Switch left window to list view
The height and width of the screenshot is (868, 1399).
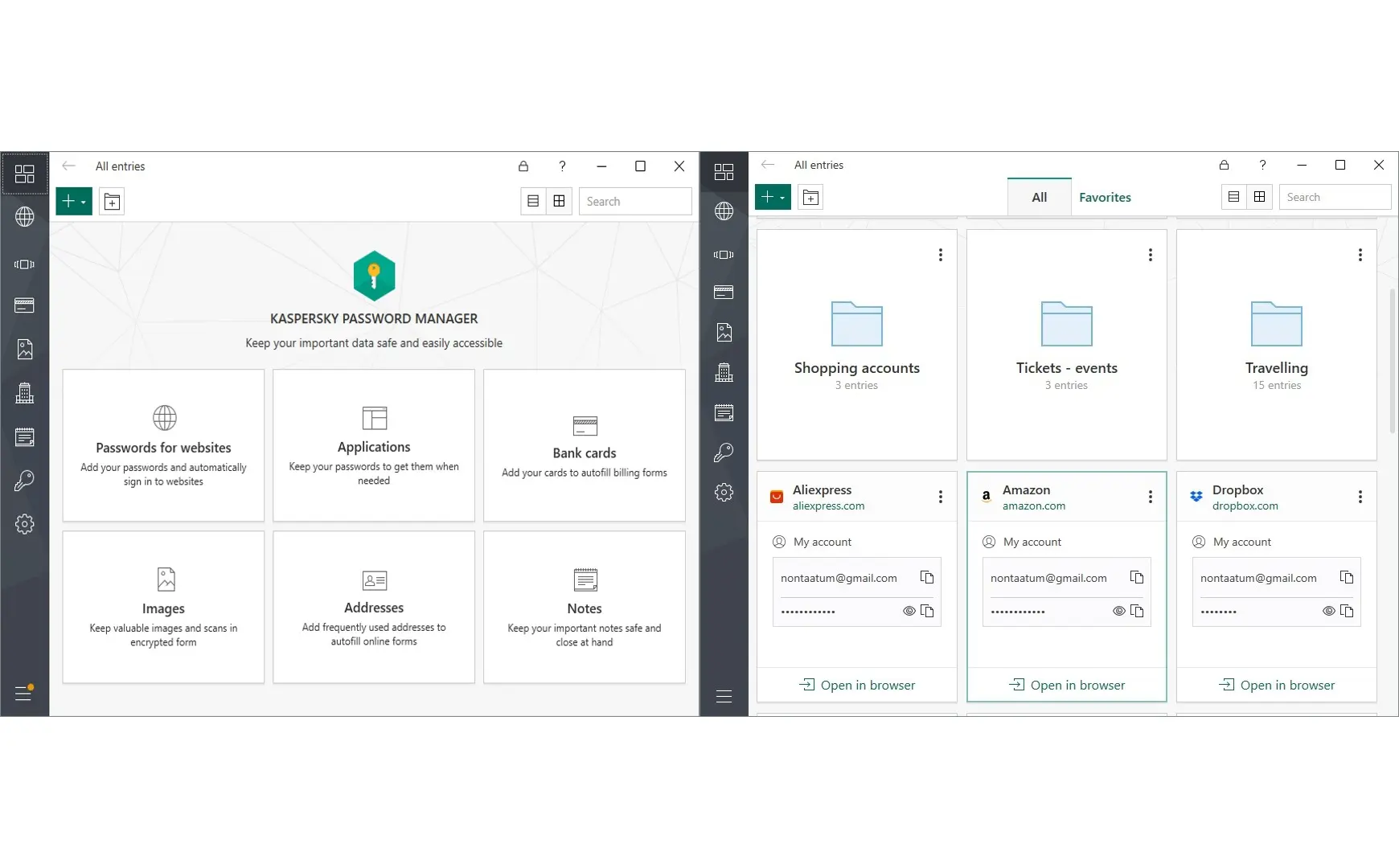click(533, 202)
